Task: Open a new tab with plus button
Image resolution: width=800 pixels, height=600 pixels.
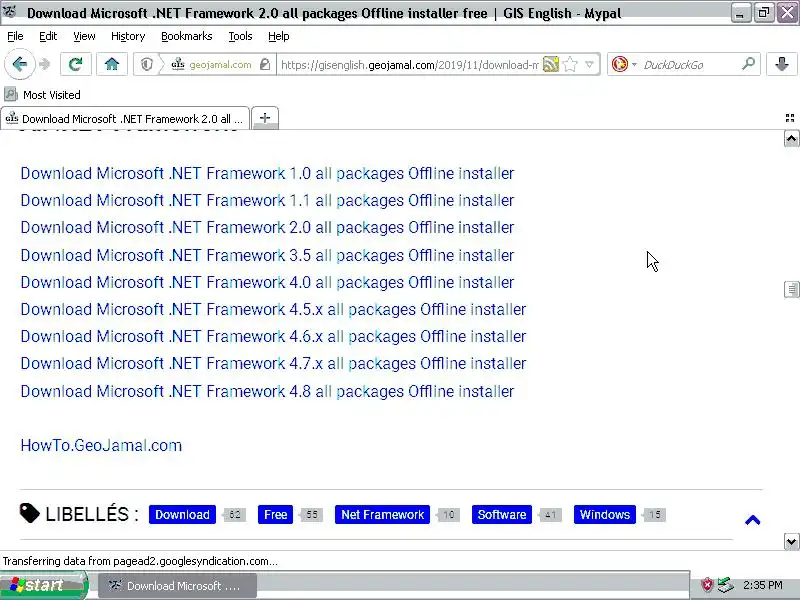Action: coord(265,118)
